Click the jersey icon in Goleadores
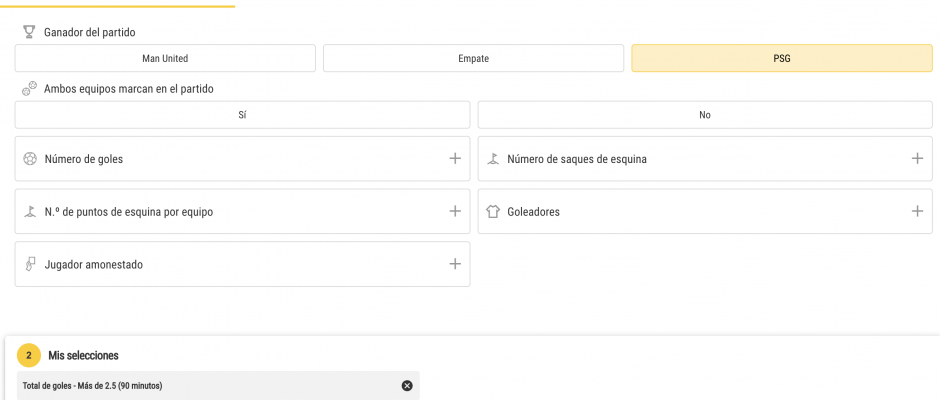940x400 pixels. click(493, 212)
